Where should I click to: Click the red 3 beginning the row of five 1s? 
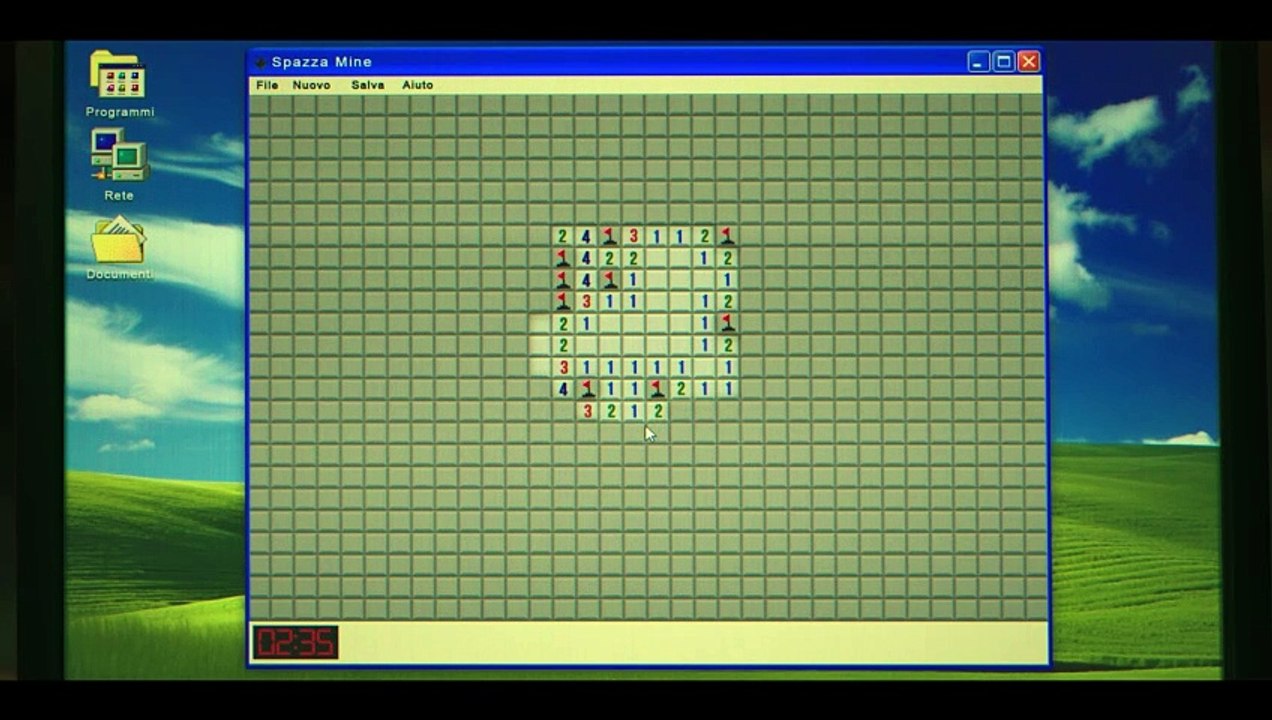[563, 367]
